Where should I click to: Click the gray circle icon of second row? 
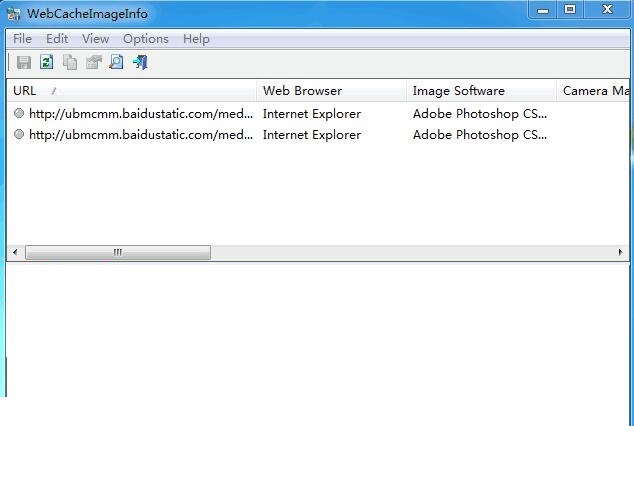click(x=19, y=135)
